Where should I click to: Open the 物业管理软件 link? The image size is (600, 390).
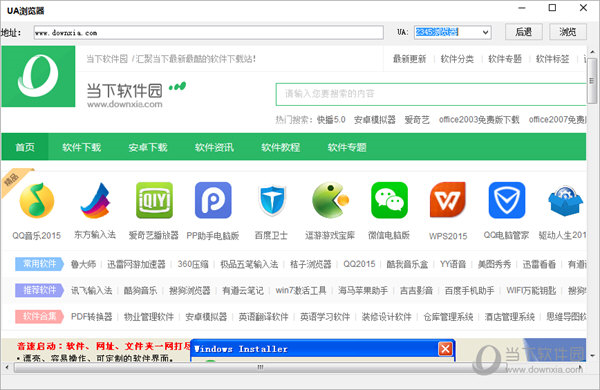point(149,317)
